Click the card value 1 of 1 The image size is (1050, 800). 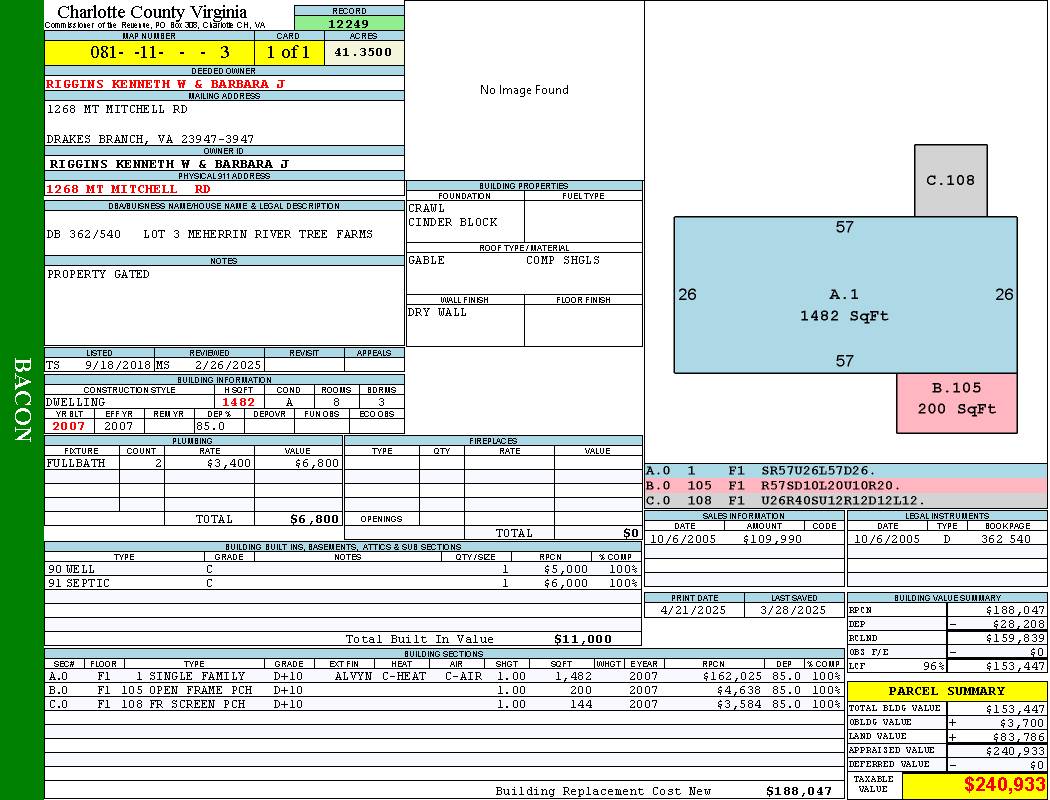(x=289, y=52)
